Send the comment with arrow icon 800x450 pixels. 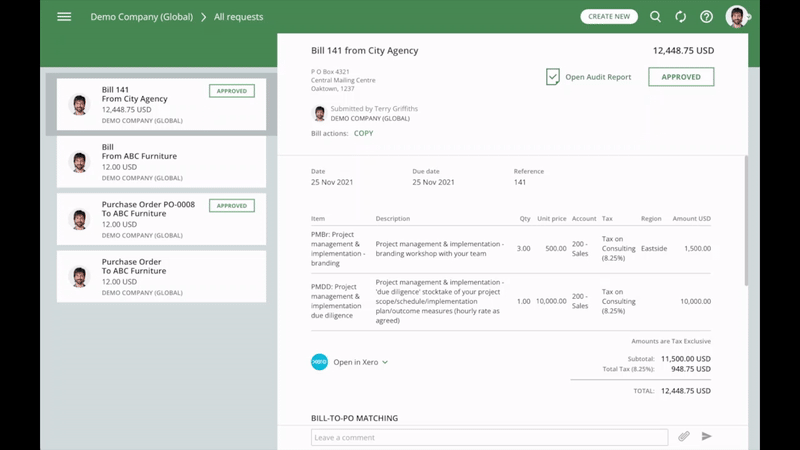706,436
